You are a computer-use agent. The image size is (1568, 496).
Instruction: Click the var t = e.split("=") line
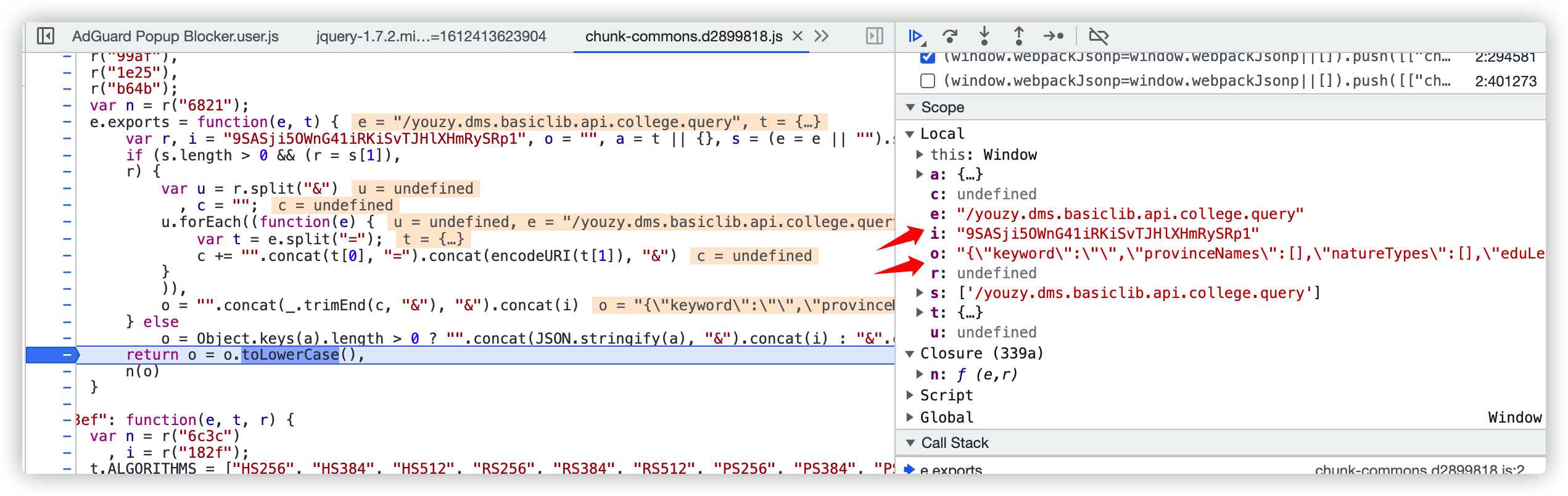[290, 239]
